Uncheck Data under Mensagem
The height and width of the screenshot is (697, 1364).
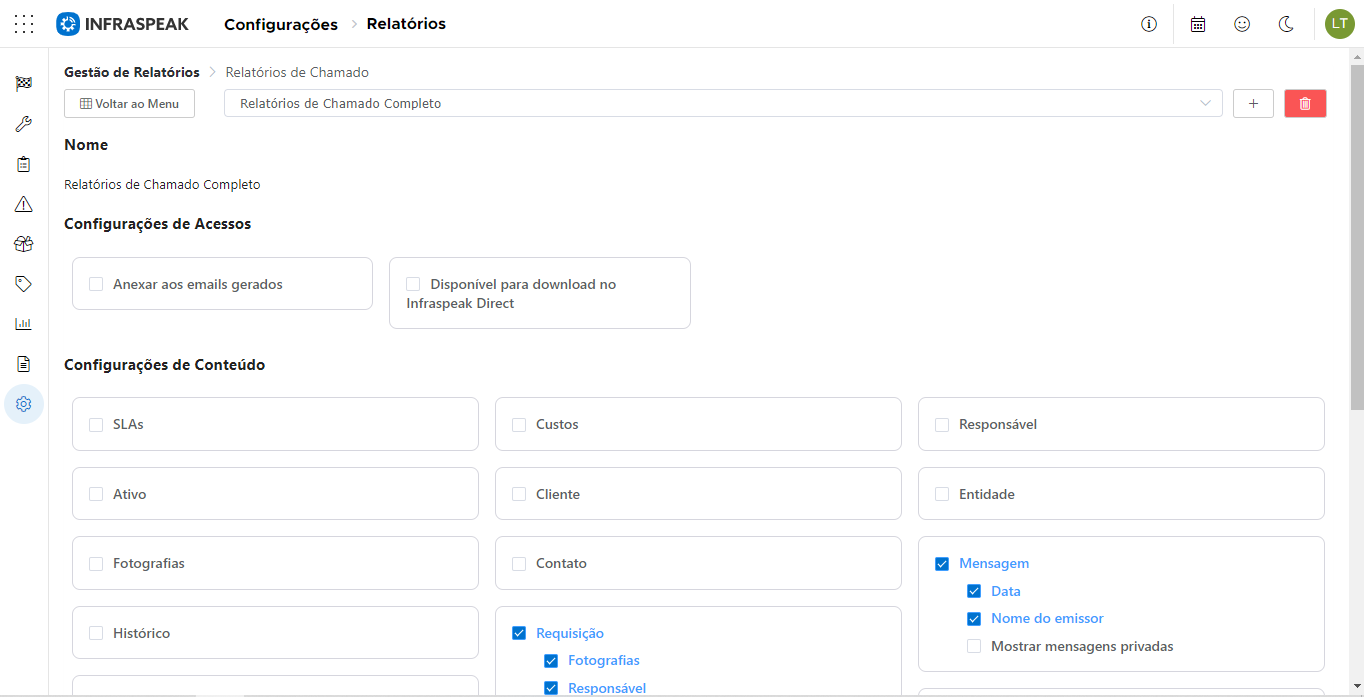point(974,591)
